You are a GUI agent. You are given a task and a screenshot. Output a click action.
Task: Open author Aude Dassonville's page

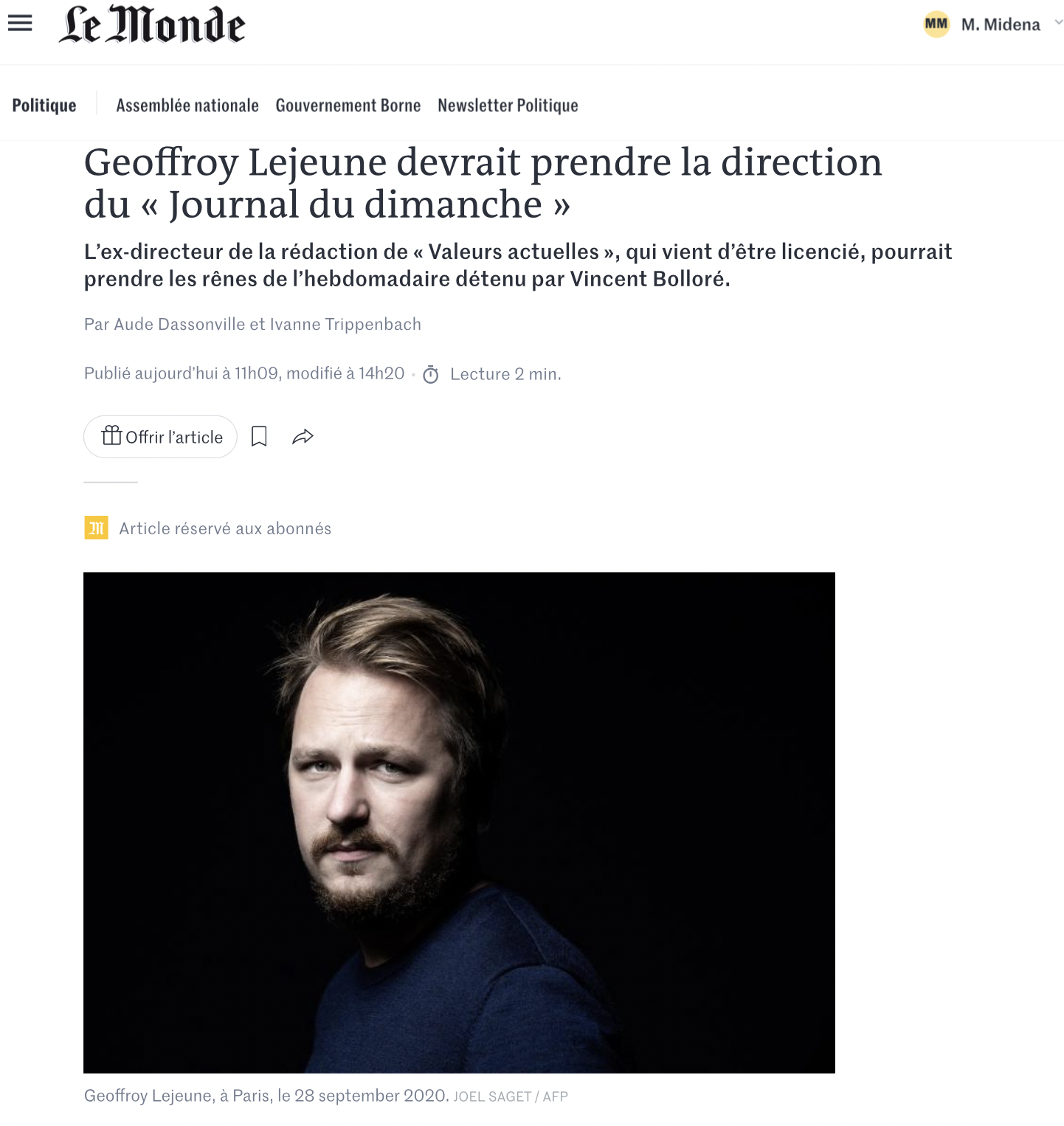179,325
